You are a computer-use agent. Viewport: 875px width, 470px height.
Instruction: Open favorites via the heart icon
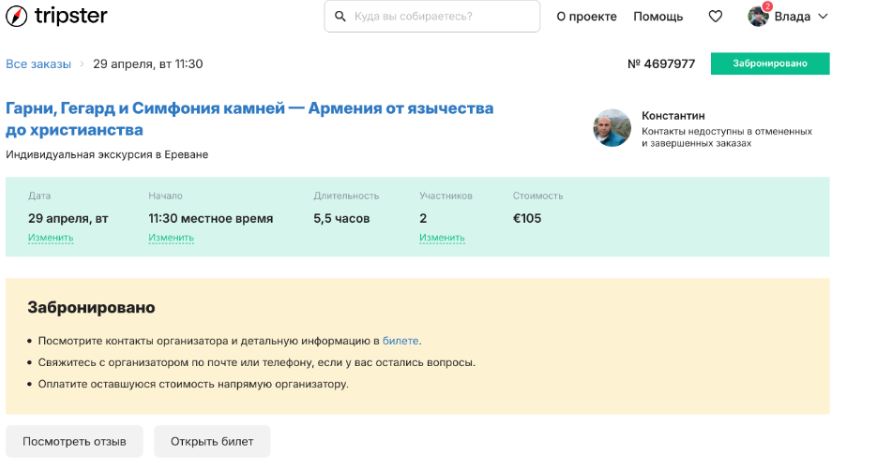715,16
